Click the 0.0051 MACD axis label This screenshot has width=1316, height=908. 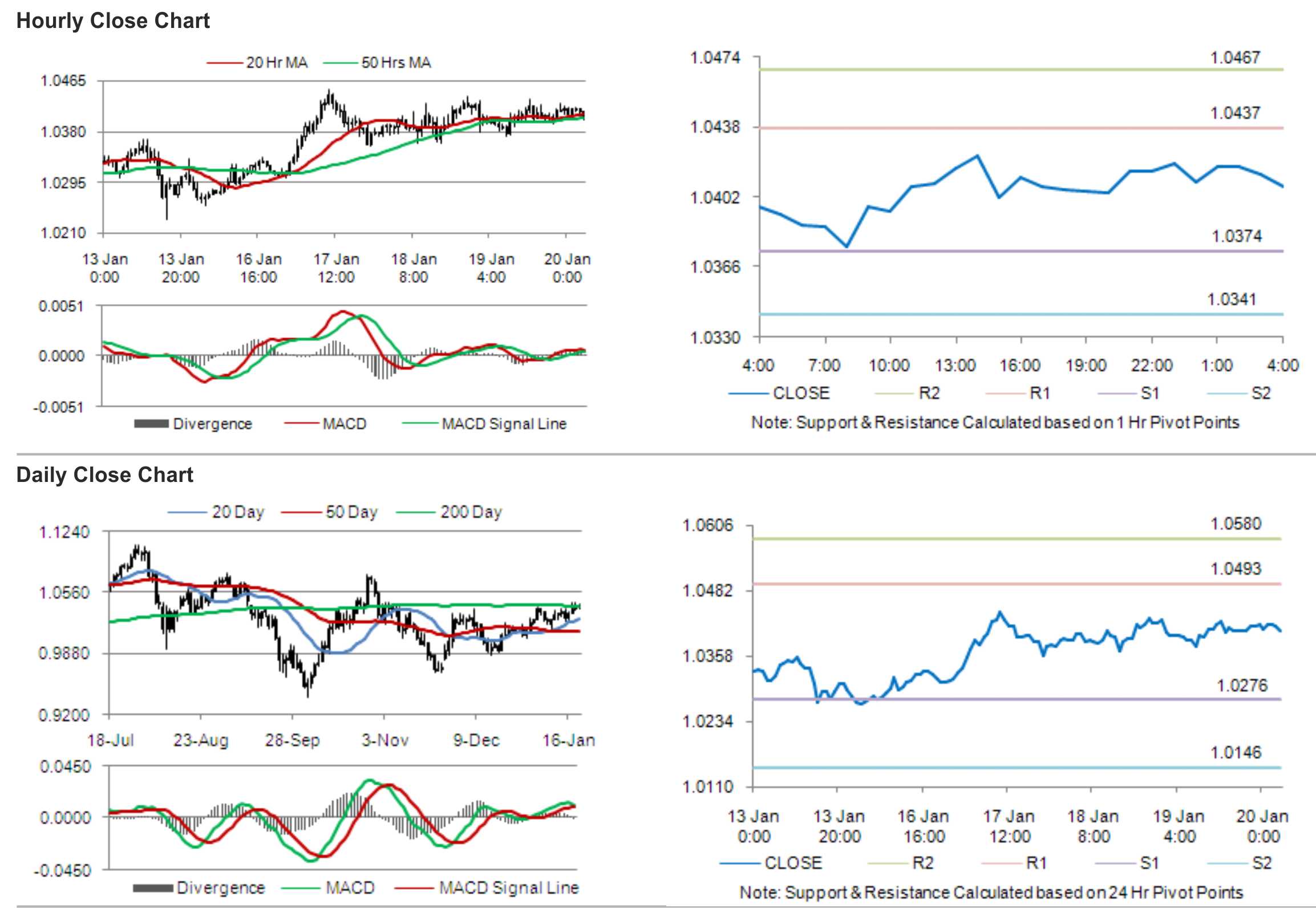(61, 306)
